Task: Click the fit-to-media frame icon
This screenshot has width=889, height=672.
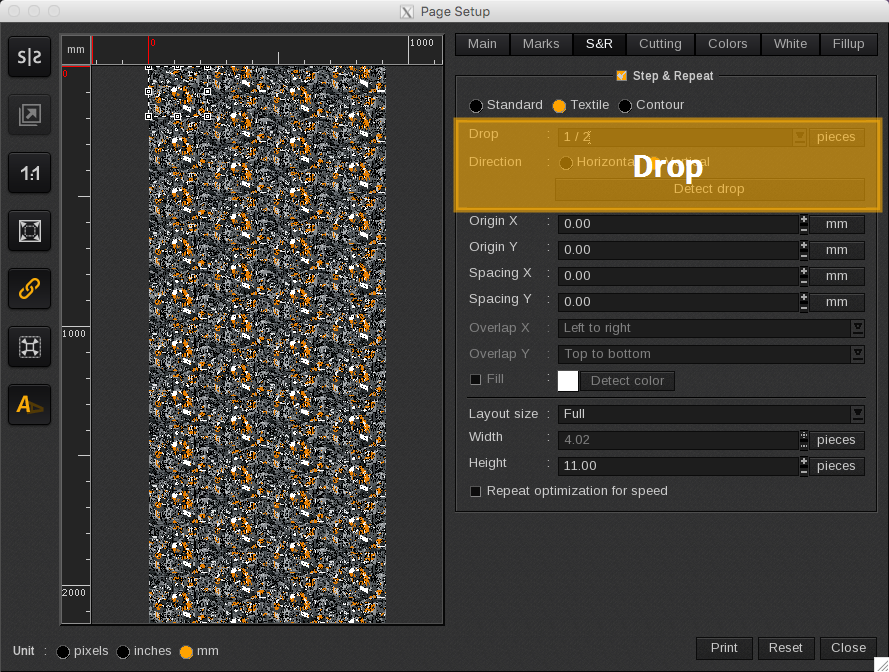Action: [30, 231]
